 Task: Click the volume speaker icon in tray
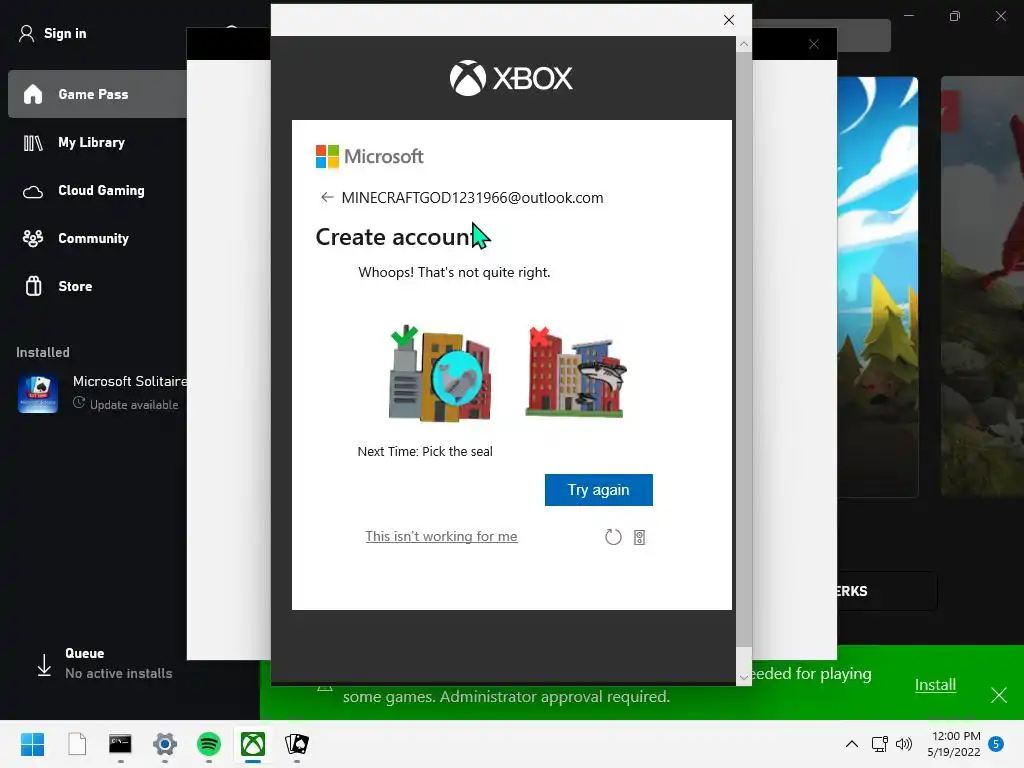click(904, 744)
